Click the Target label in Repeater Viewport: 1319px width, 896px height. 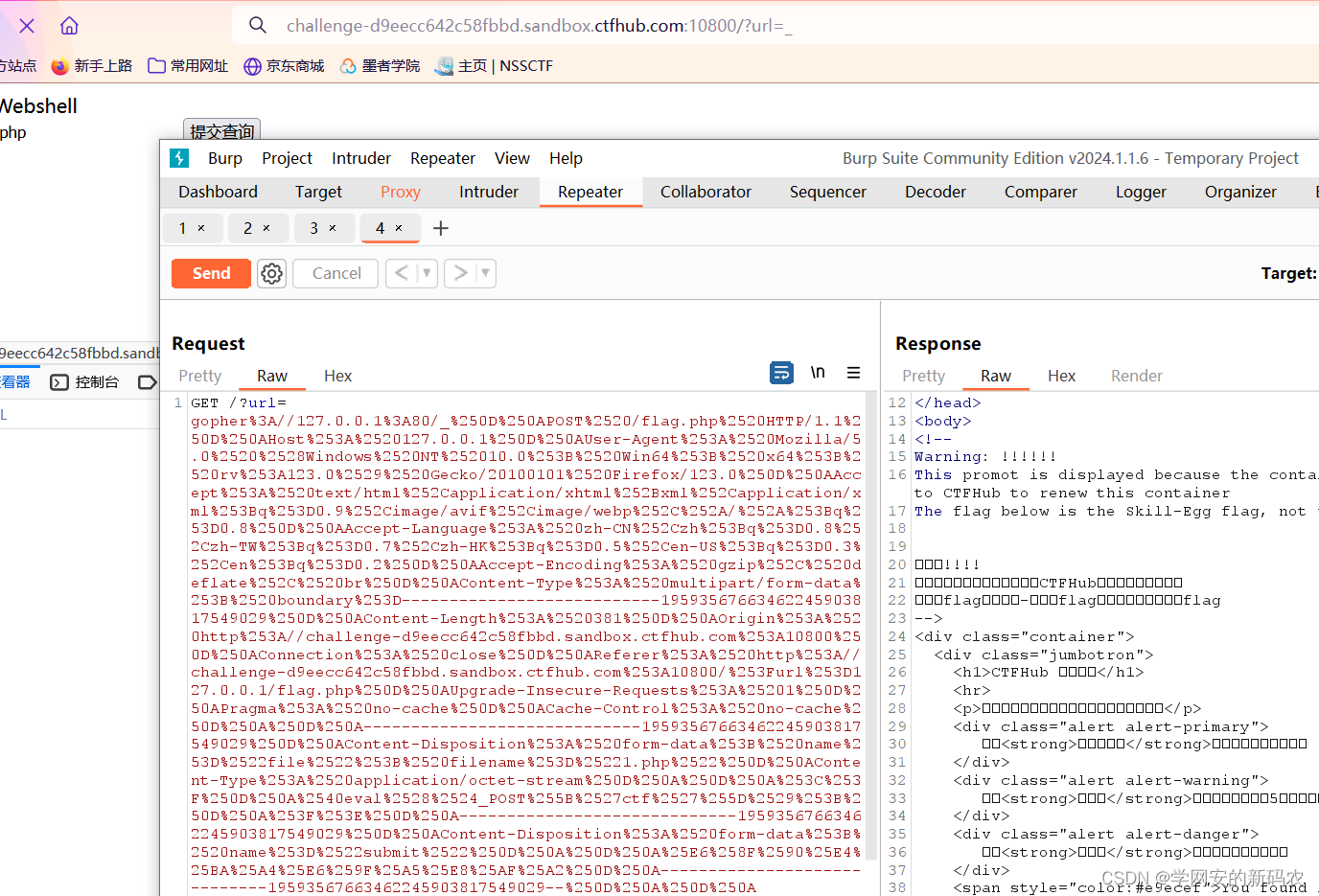pyautogui.click(x=1288, y=273)
